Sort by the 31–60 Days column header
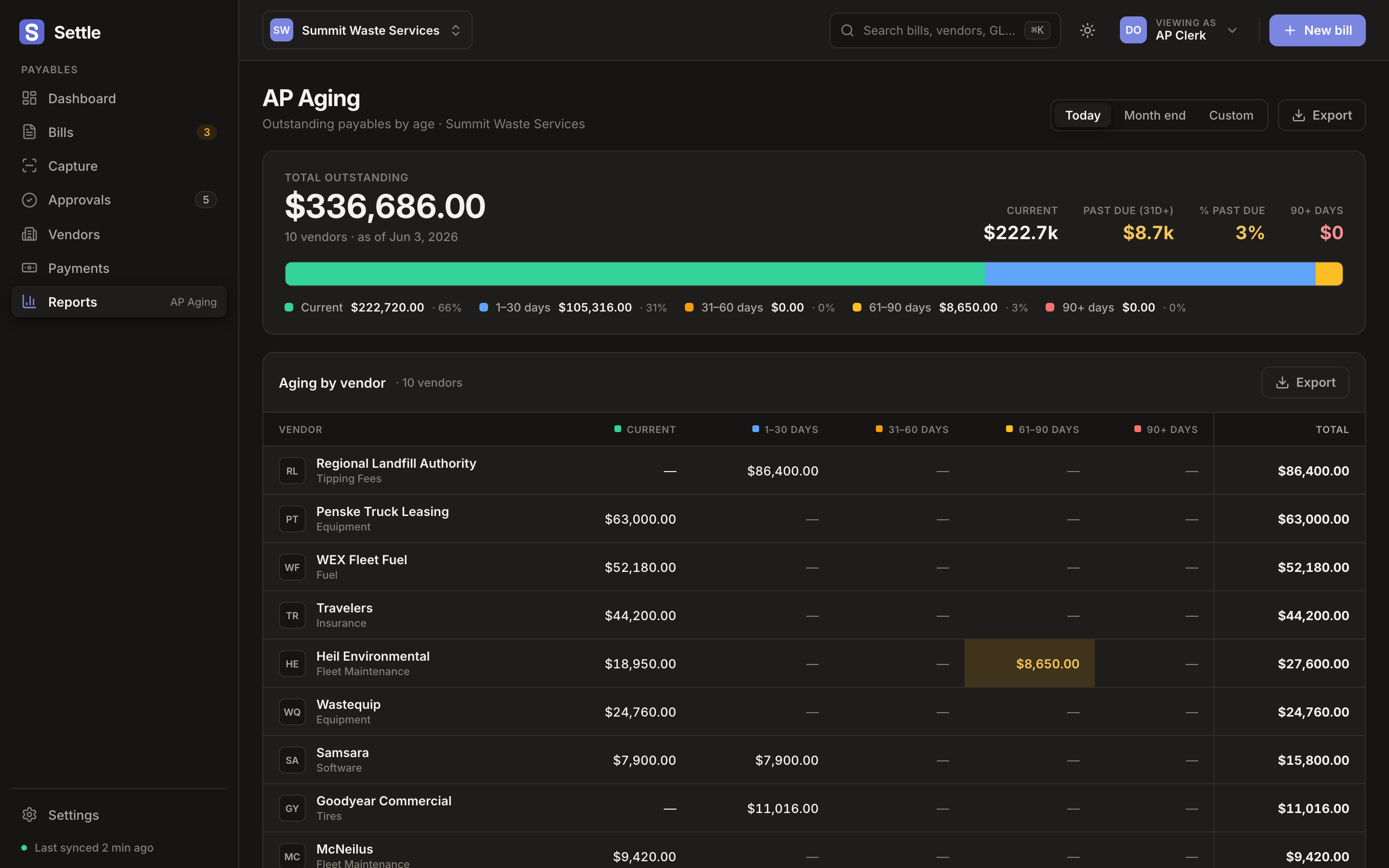This screenshot has width=1389, height=868. (912, 429)
